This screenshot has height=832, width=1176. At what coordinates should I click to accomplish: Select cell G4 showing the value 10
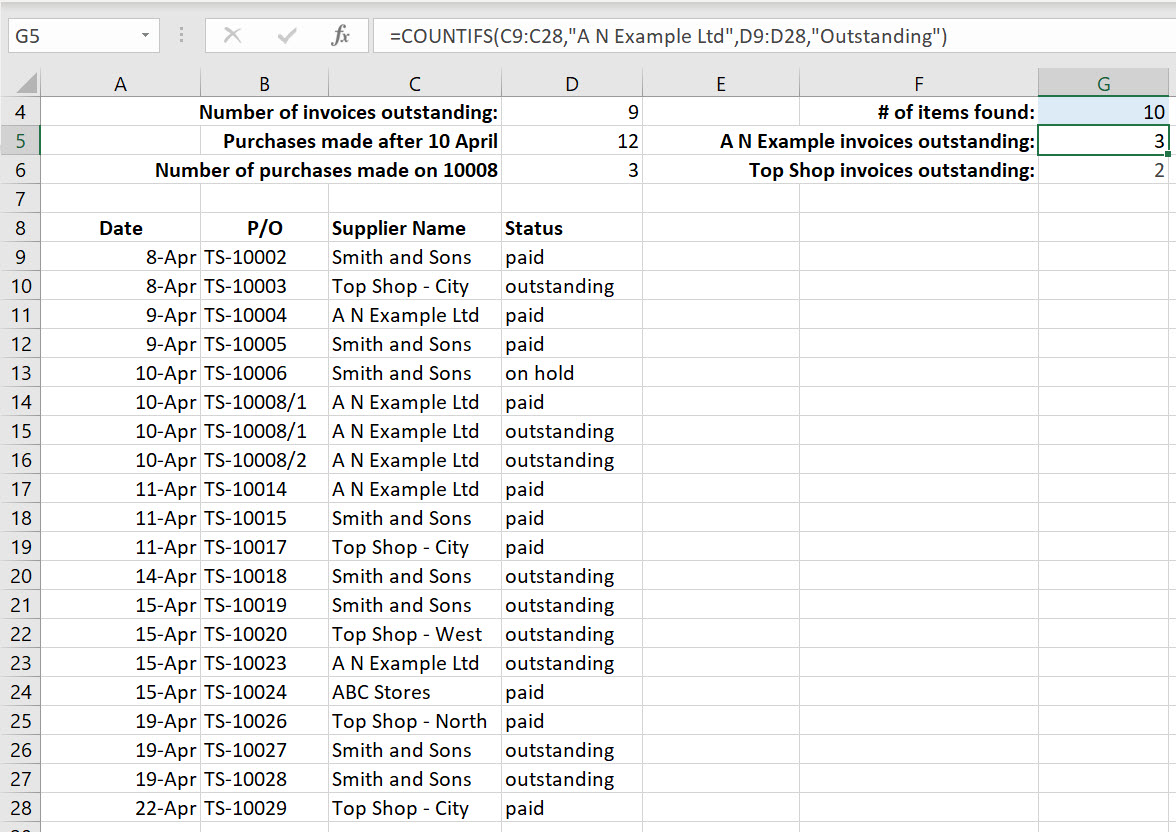(x=1103, y=112)
